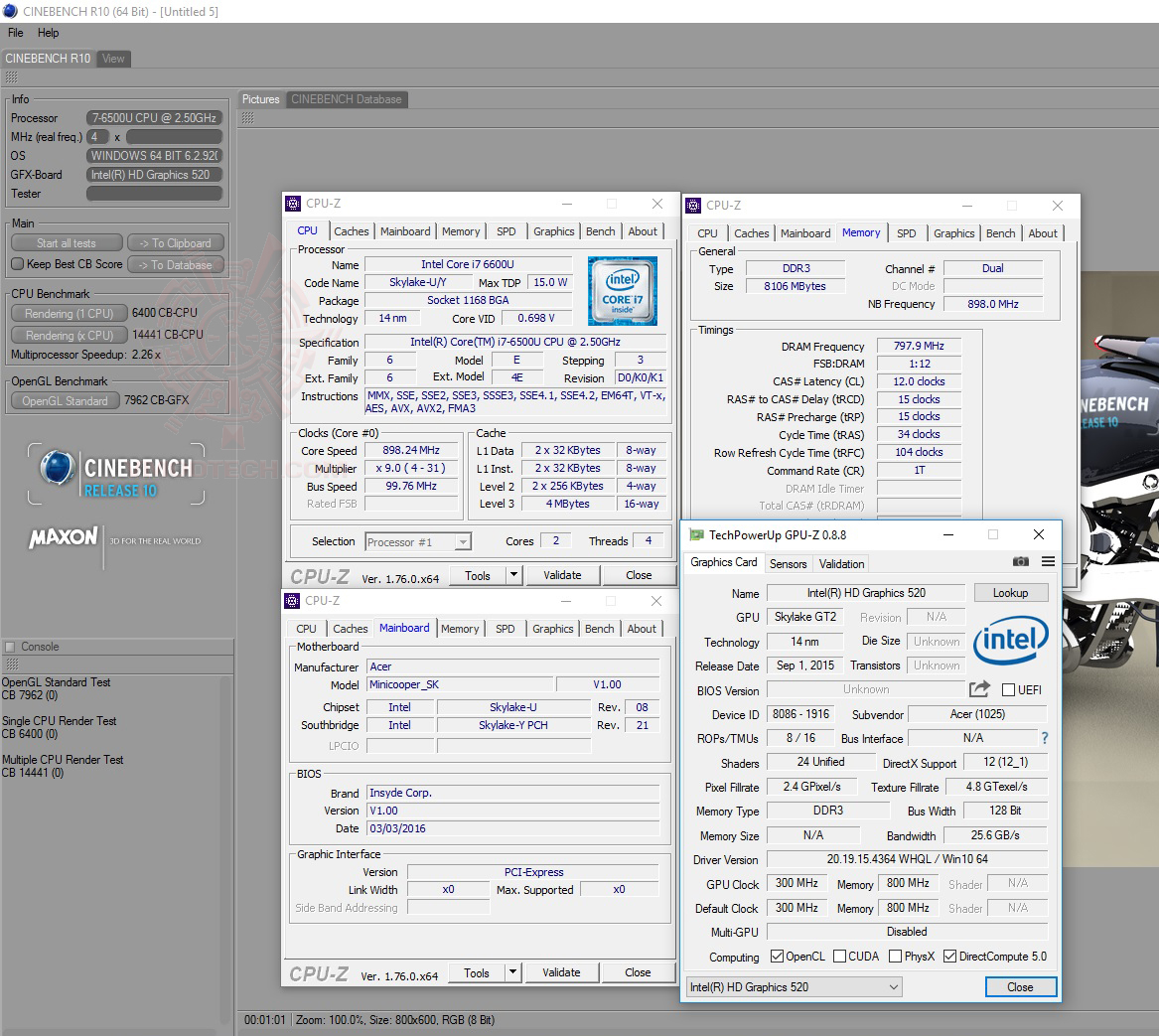
Task: Click the Lookup button in GPU-Z
Action: [x=1010, y=593]
